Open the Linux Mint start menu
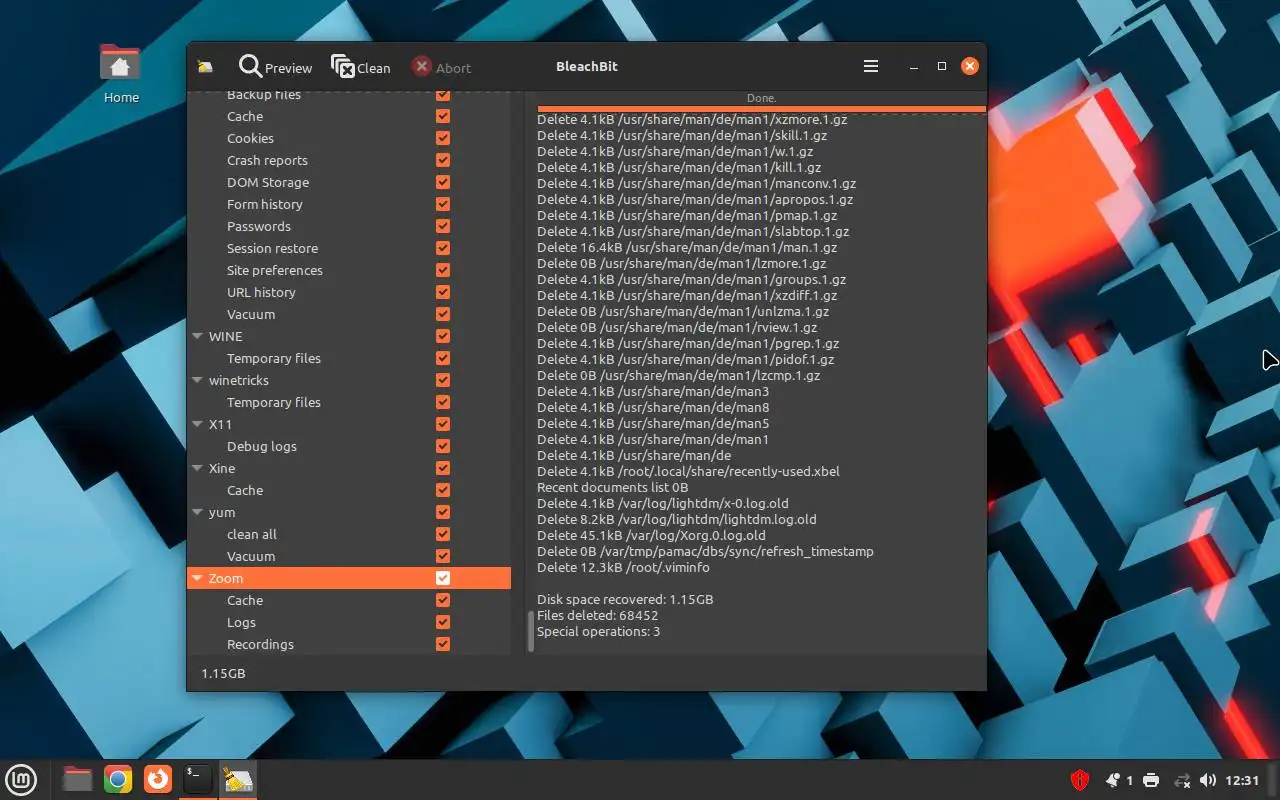This screenshot has height=800, width=1280. [x=21, y=779]
